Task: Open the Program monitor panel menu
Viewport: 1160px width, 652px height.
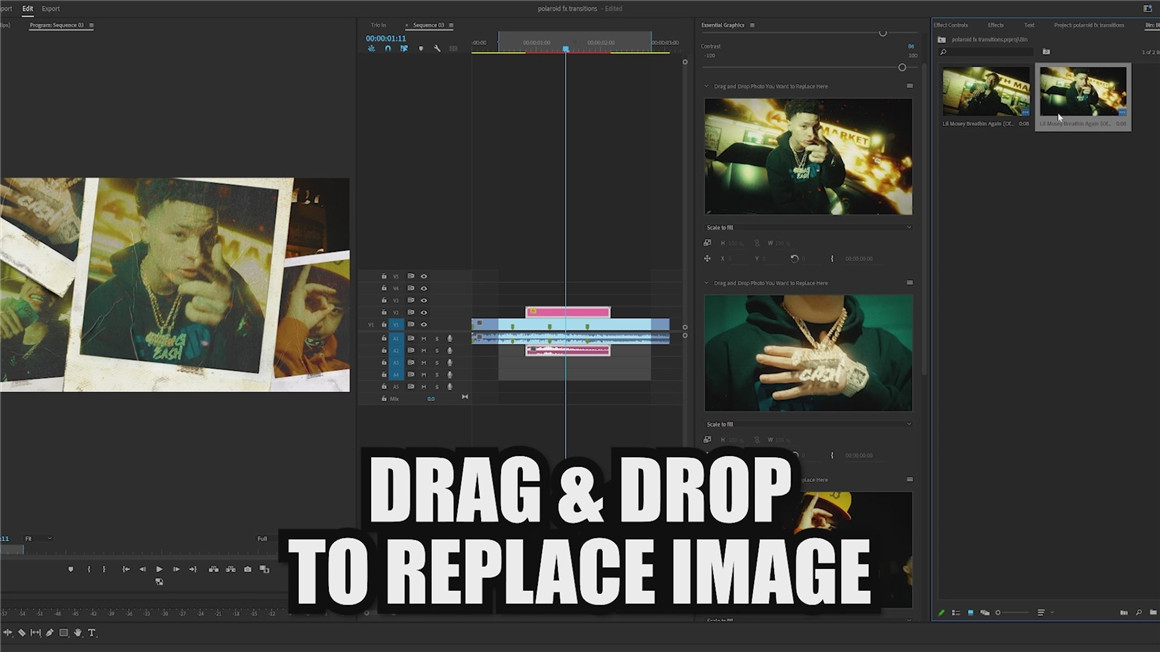Action: point(92,25)
